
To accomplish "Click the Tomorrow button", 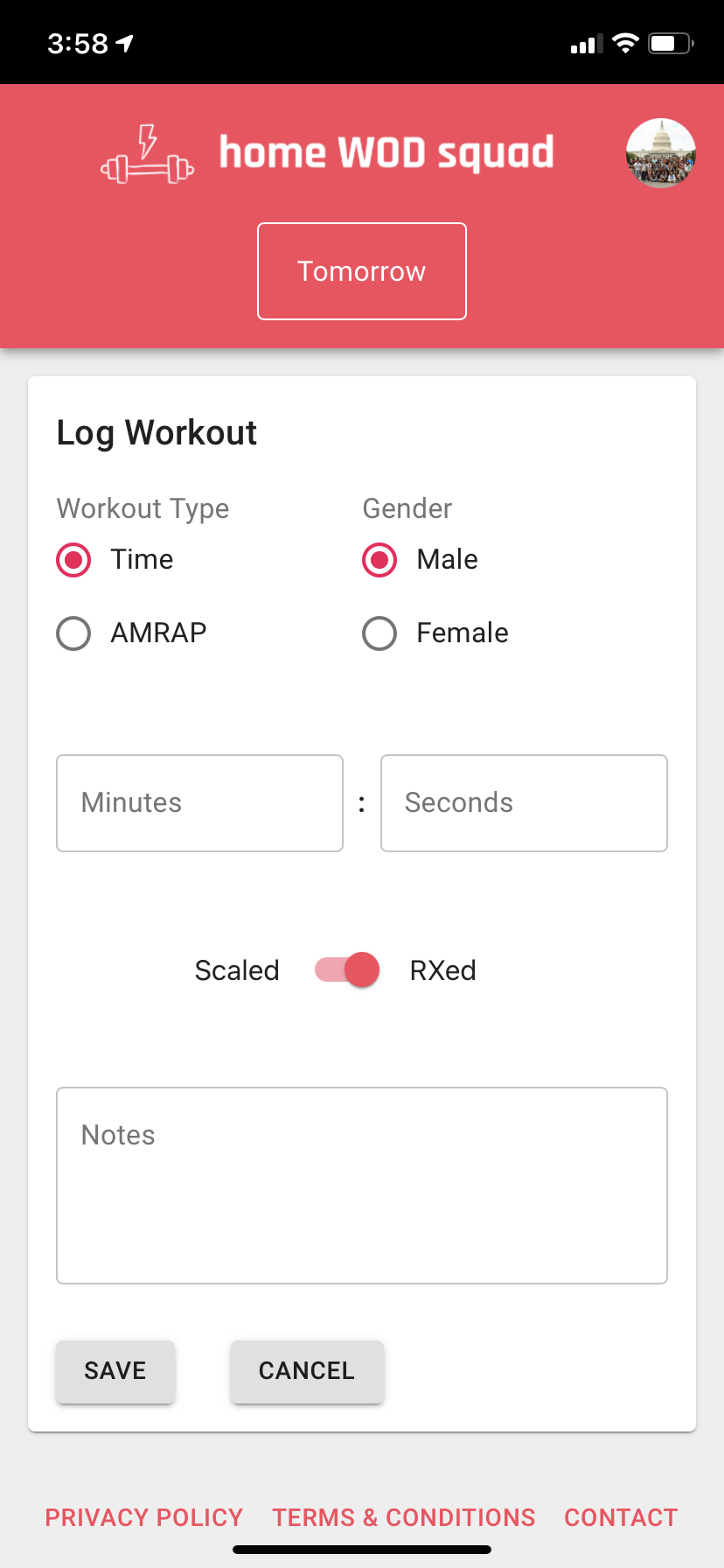I will tap(361, 270).
